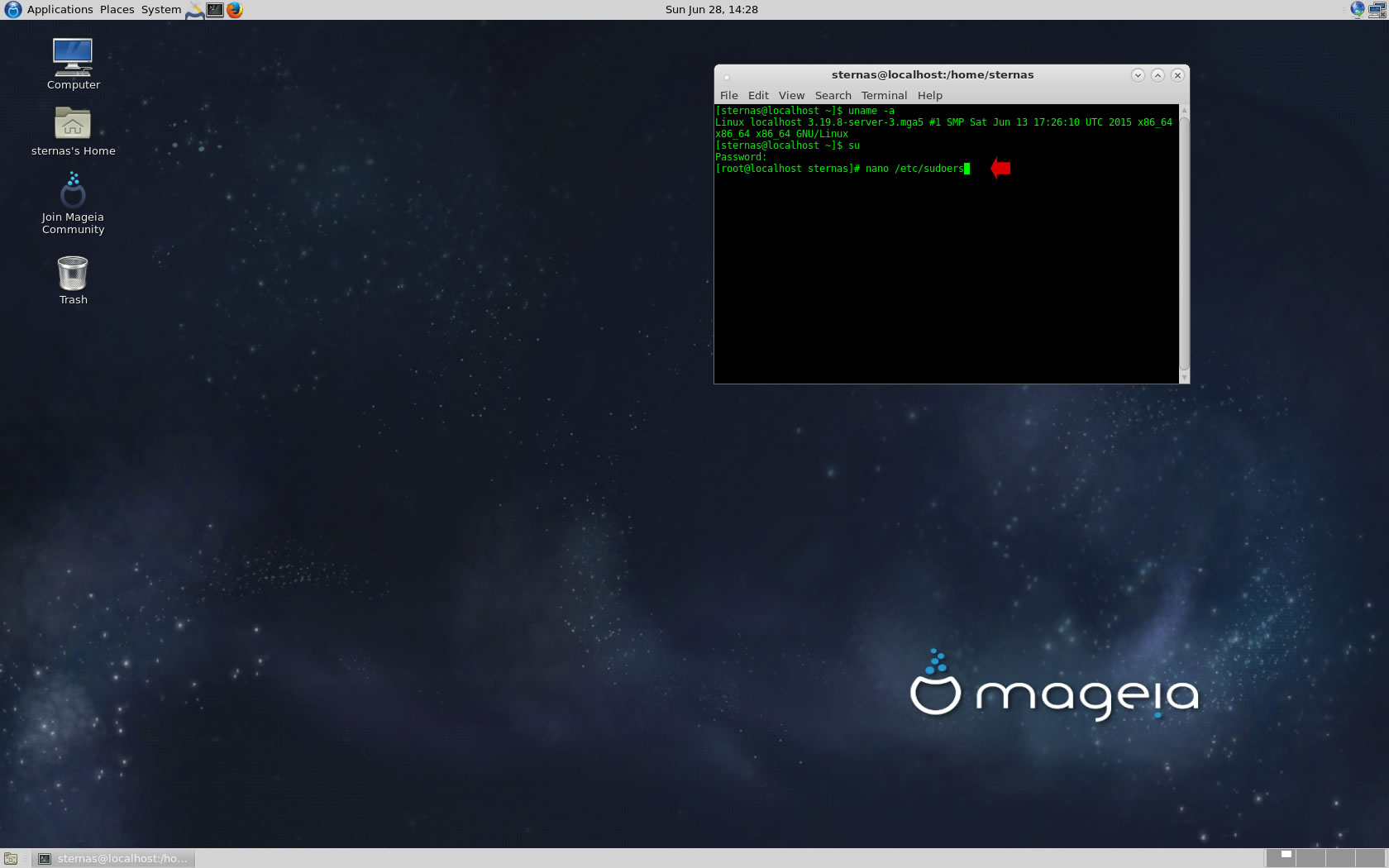Switch to the second workspace in switcher
Image resolution: width=1389 pixels, height=868 pixels.
[1310, 858]
